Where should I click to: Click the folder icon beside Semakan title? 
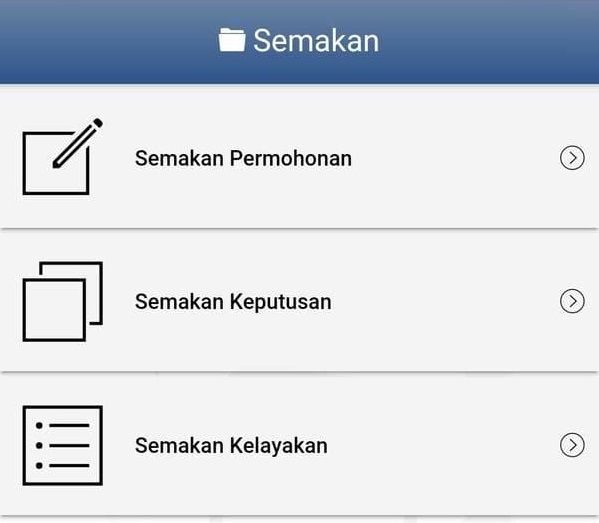point(232,40)
